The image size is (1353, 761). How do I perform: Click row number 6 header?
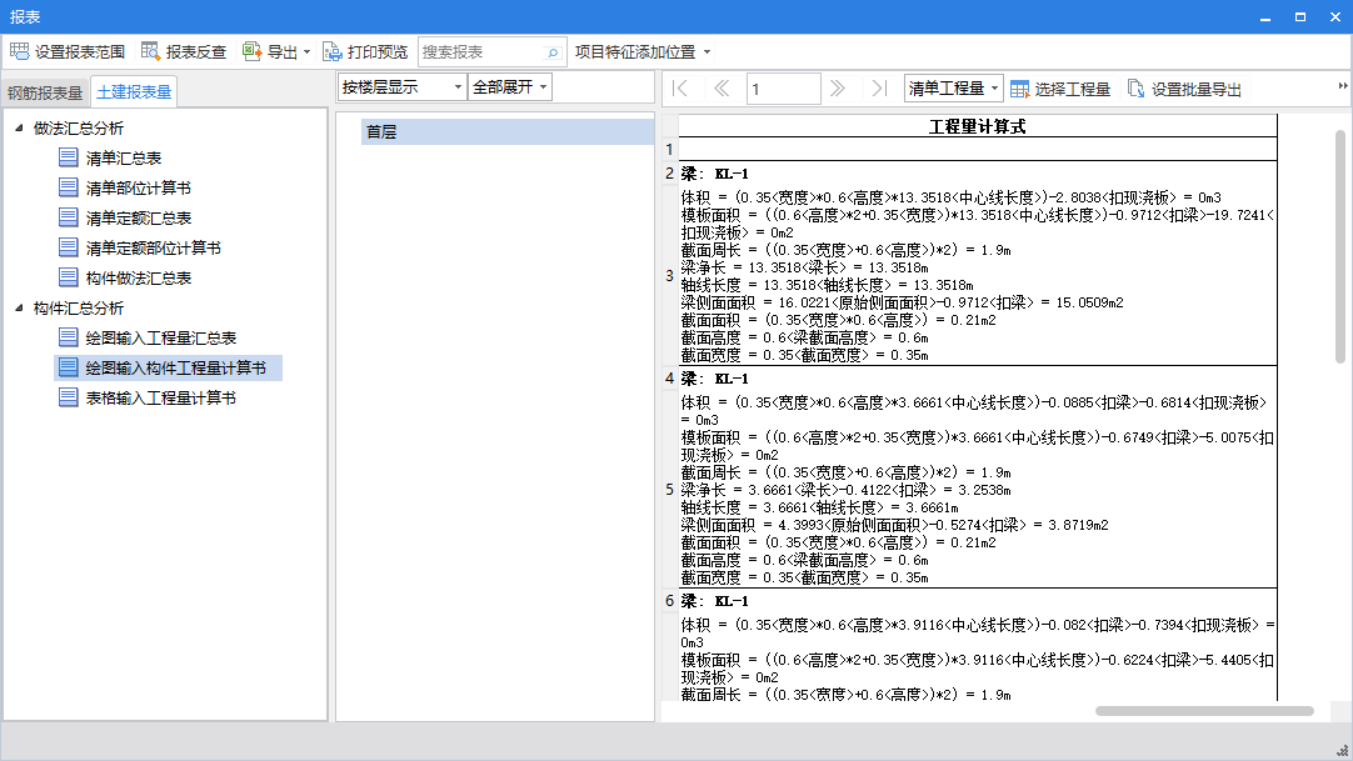670,601
